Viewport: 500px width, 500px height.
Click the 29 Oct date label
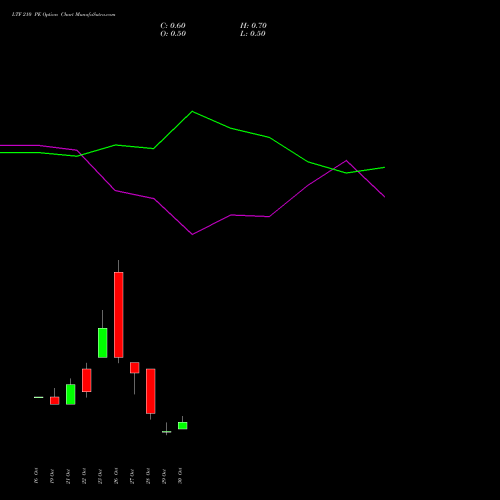point(164,476)
